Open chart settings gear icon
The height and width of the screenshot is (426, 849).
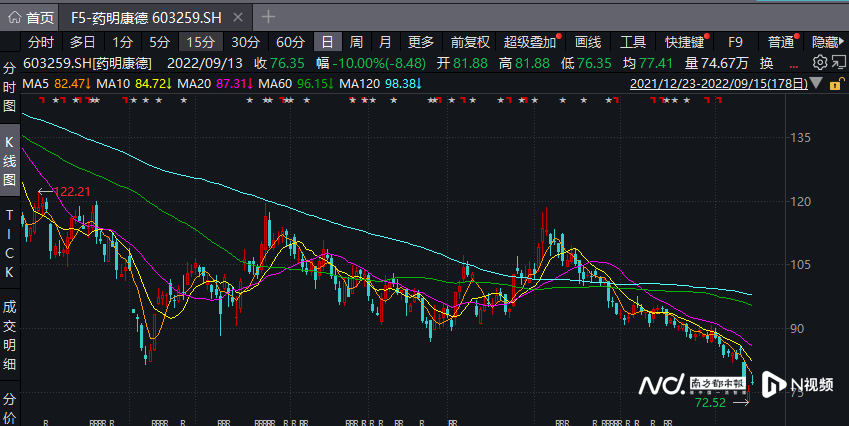[820, 63]
